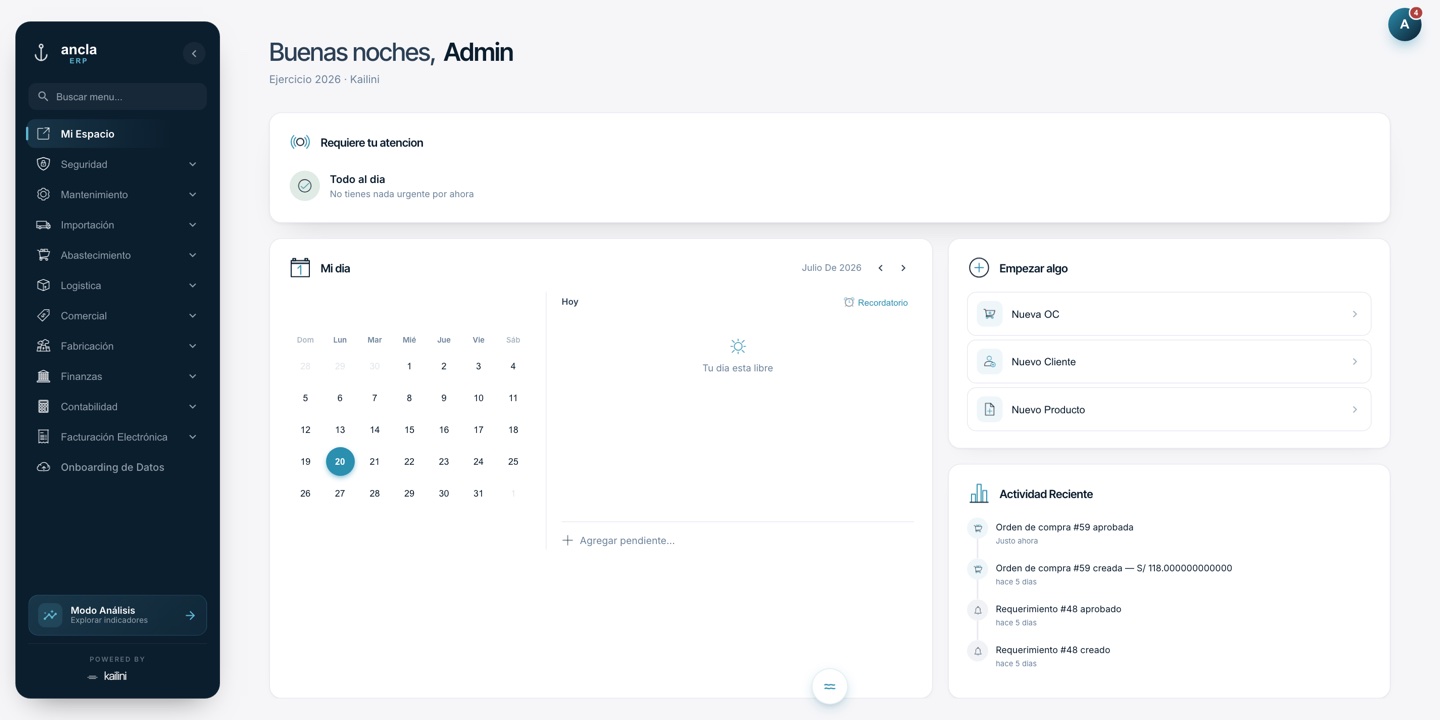
Task: Click the Onboarding de Datos cloud icon
Action: click(x=43, y=467)
